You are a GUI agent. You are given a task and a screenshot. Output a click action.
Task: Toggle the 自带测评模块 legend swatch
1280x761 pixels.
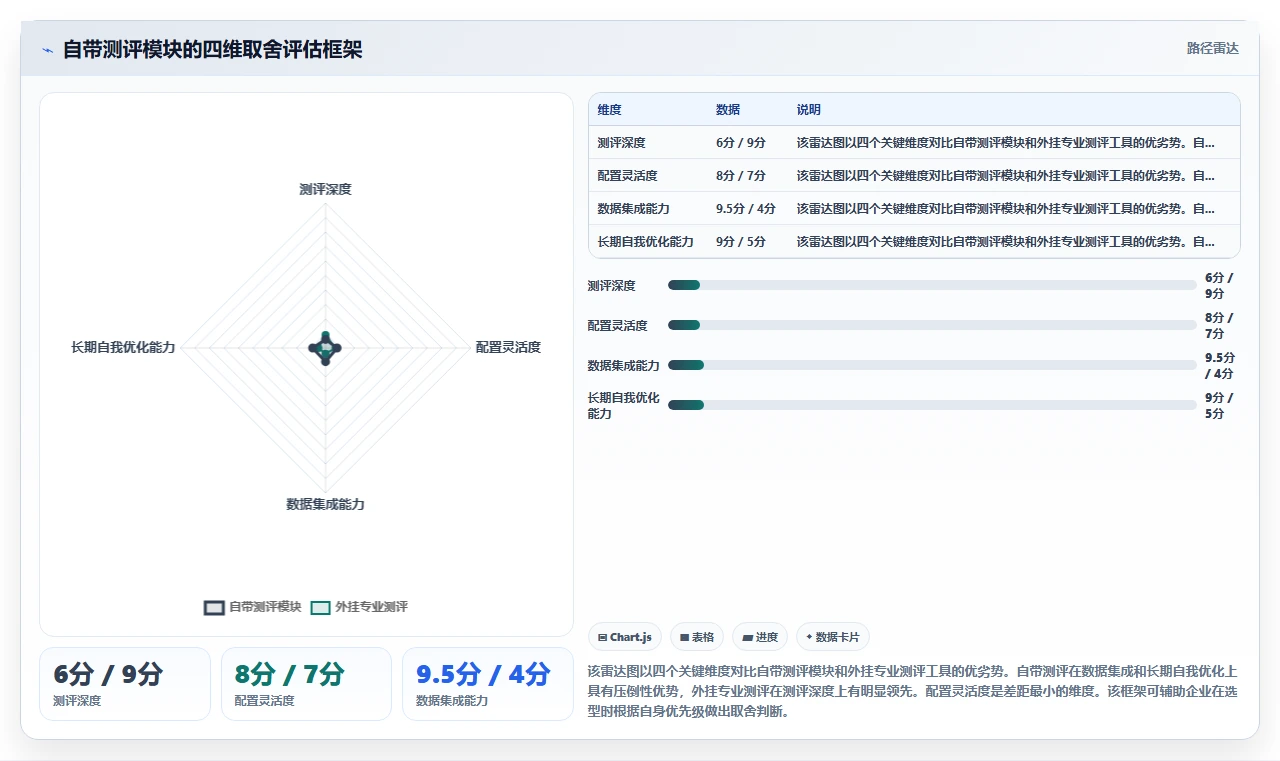pos(214,607)
